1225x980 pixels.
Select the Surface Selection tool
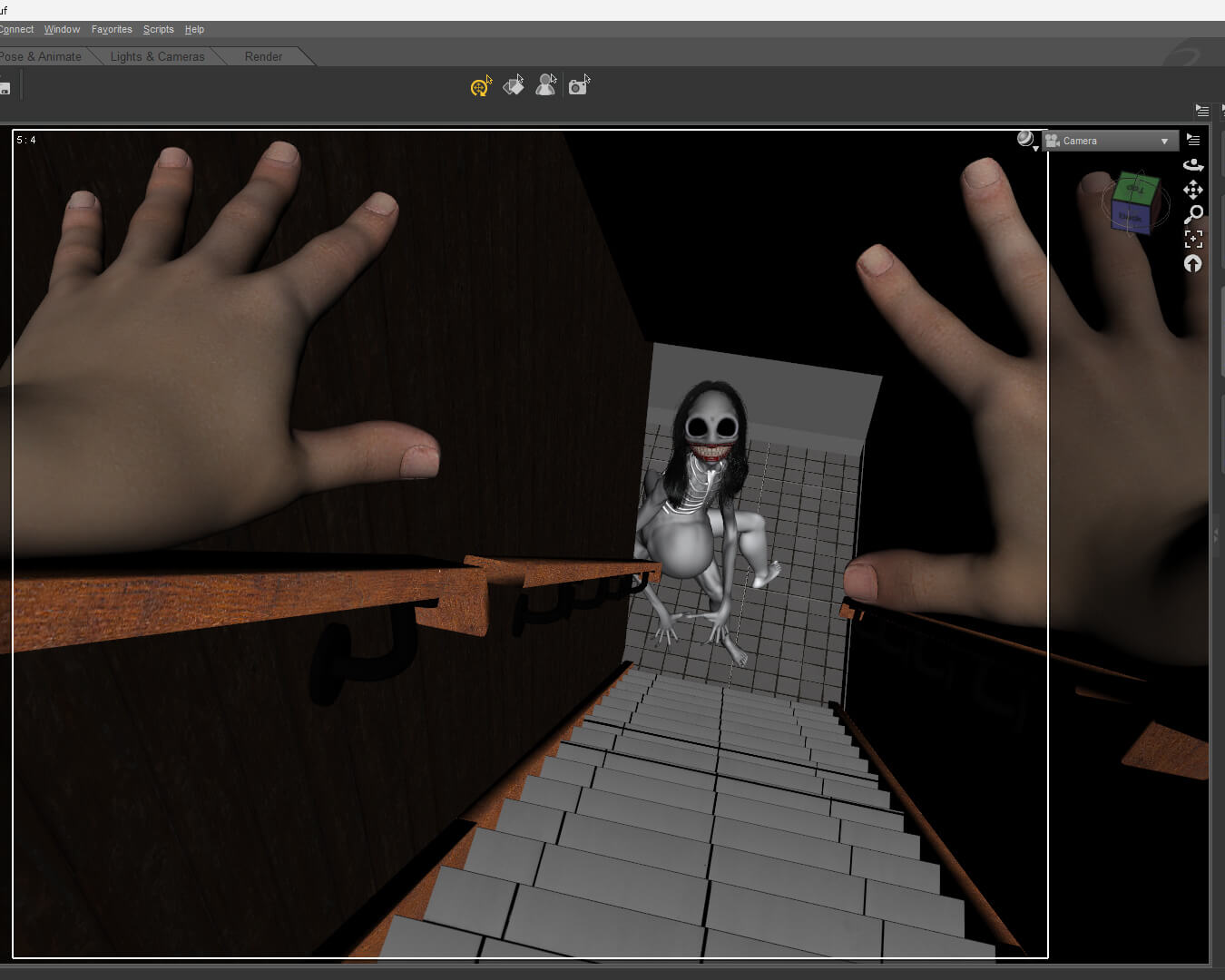(x=514, y=86)
